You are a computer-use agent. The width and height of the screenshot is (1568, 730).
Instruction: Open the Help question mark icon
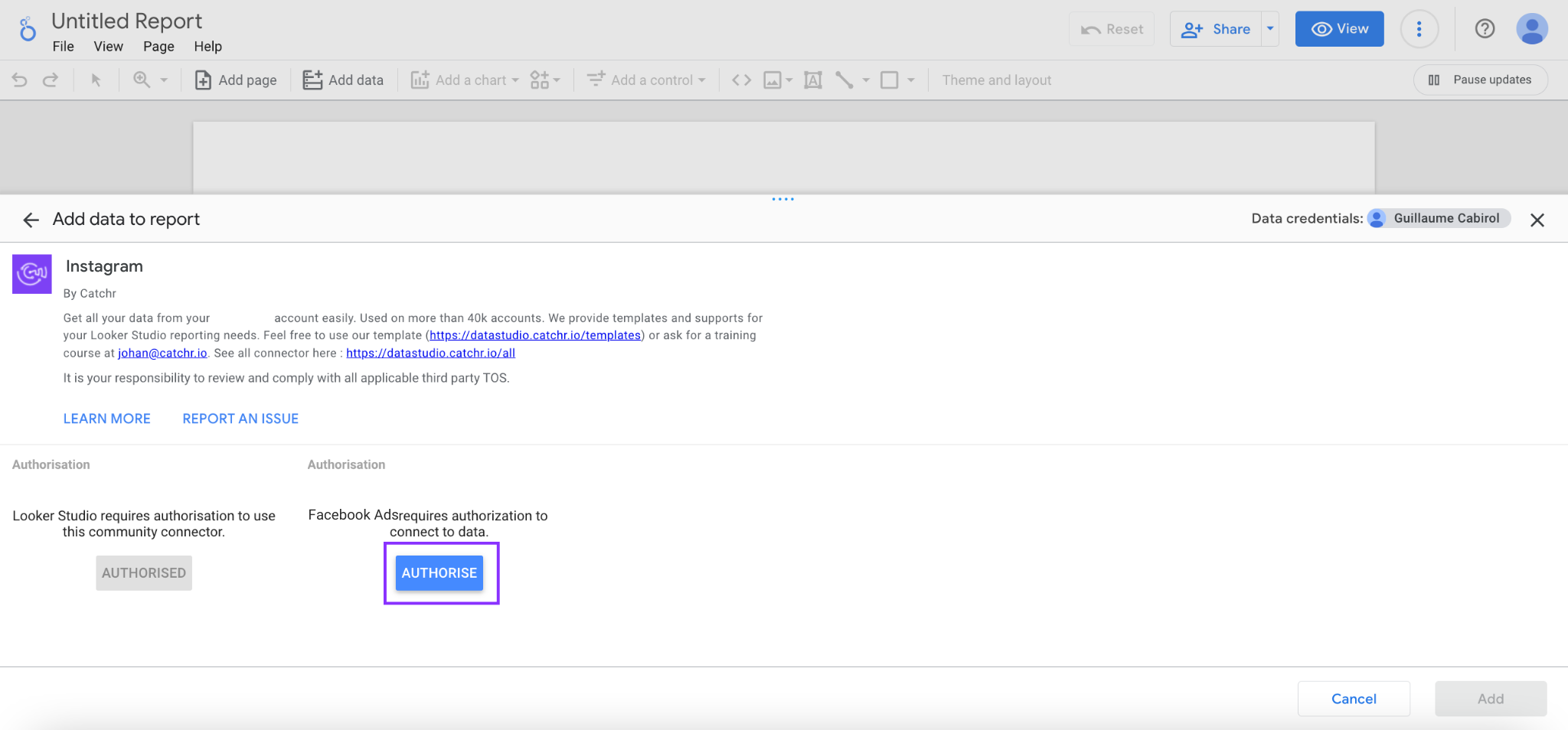1485,29
